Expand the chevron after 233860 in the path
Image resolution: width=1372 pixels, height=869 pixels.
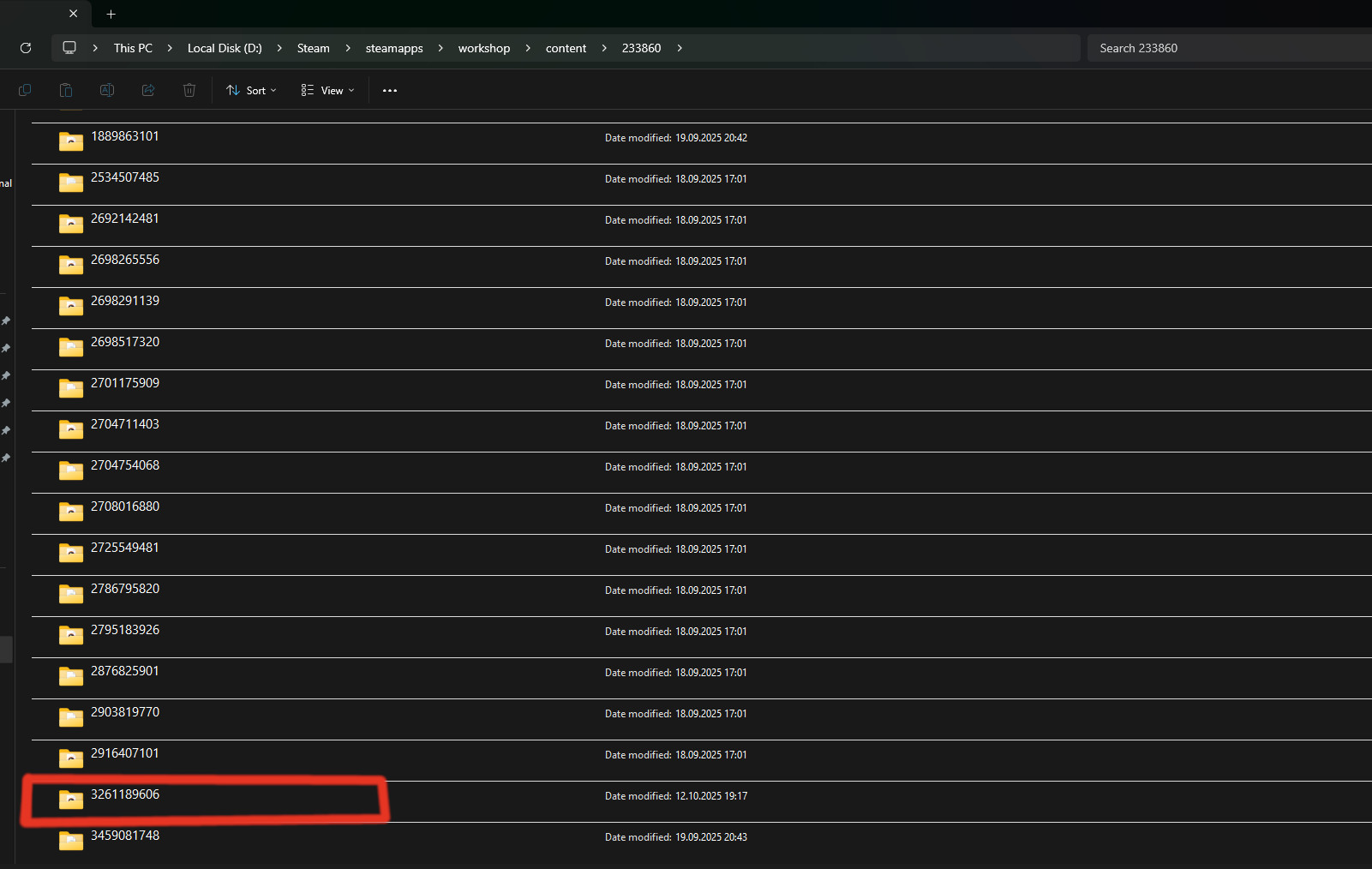click(680, 48)
